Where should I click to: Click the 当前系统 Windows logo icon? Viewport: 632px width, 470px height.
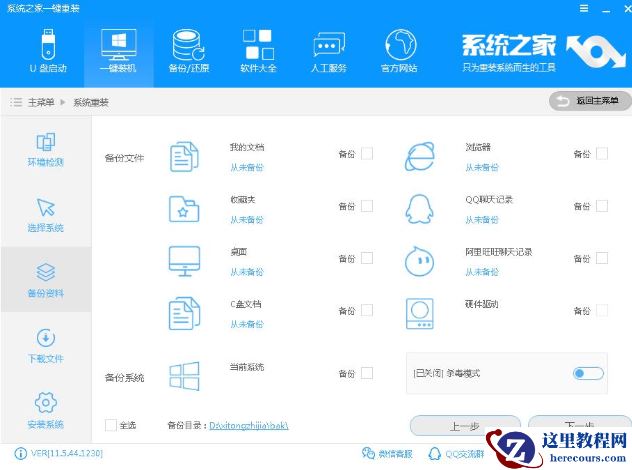pos(184,376)
